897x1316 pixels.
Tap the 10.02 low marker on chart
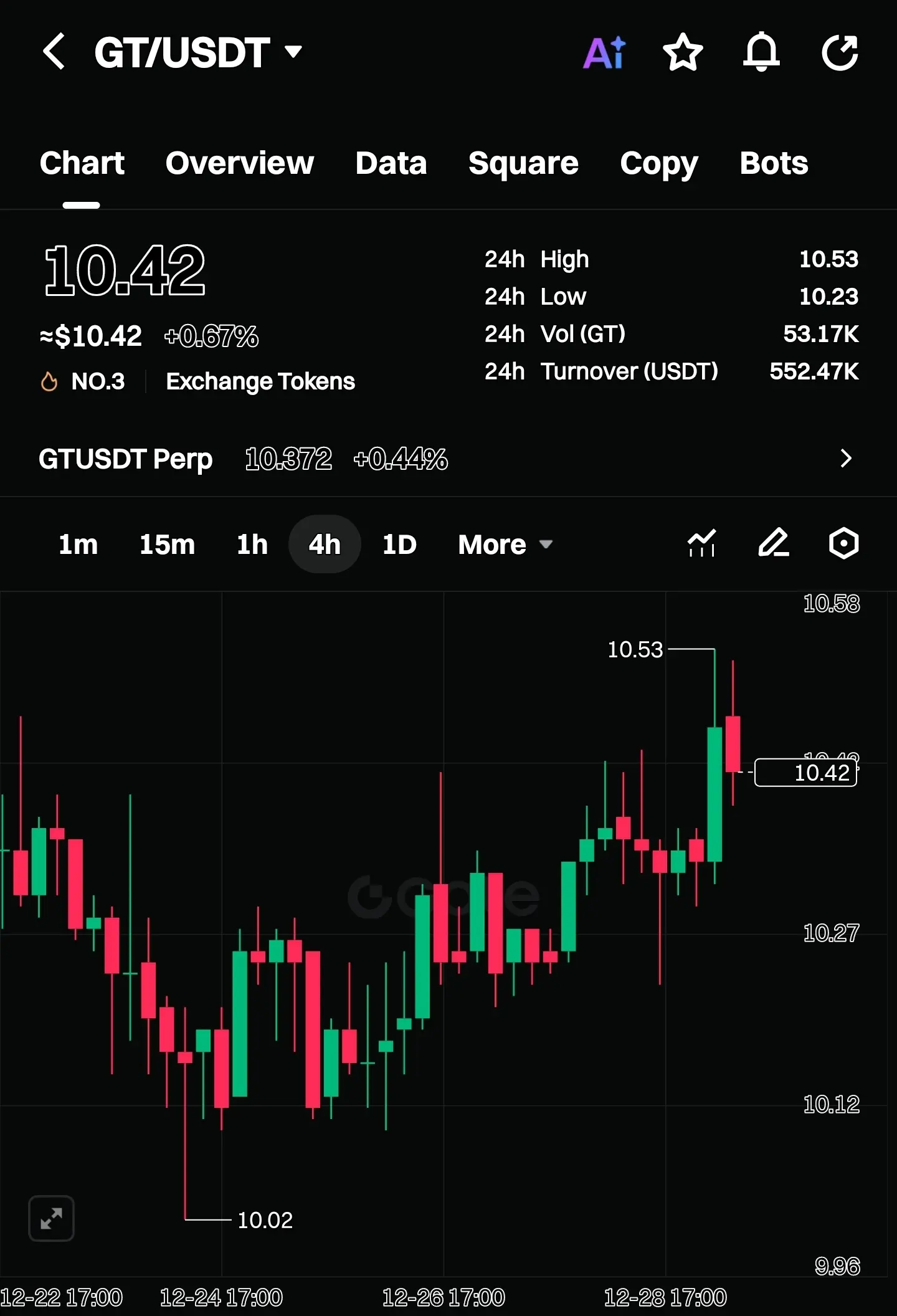pyautogui.click(x=265, y=1220)
